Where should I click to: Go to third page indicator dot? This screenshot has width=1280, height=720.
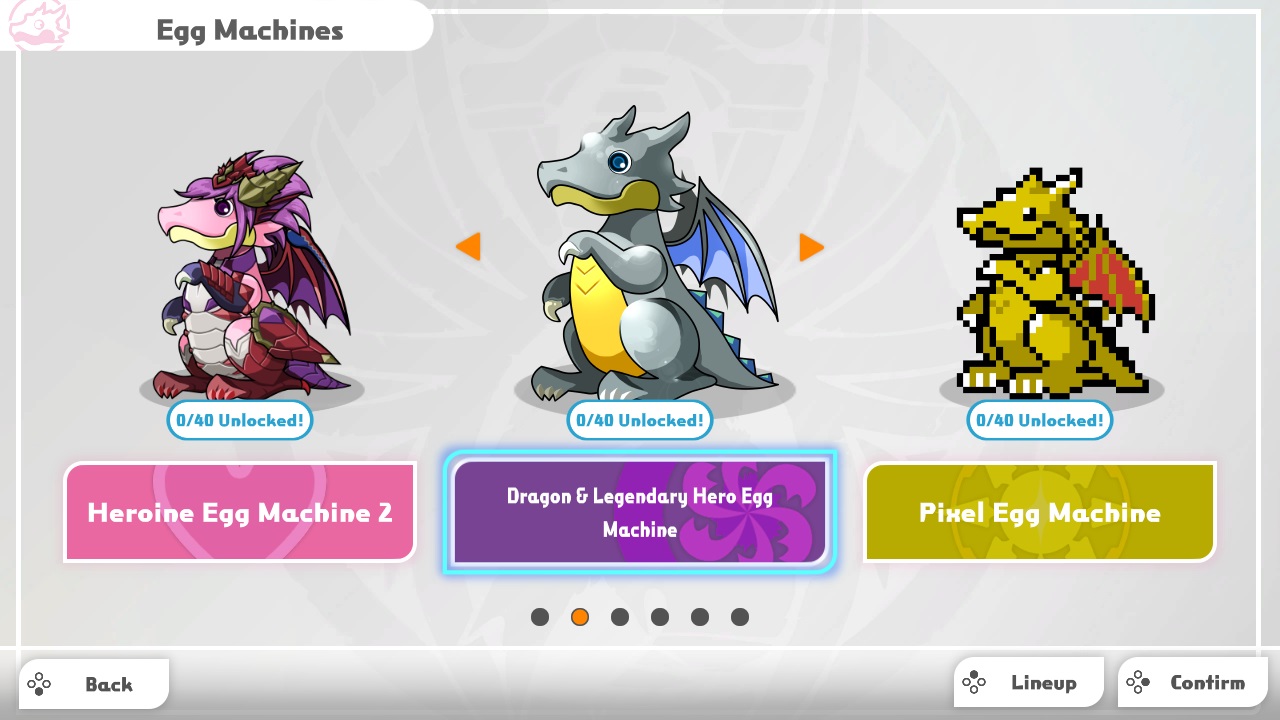coord(620,617)
